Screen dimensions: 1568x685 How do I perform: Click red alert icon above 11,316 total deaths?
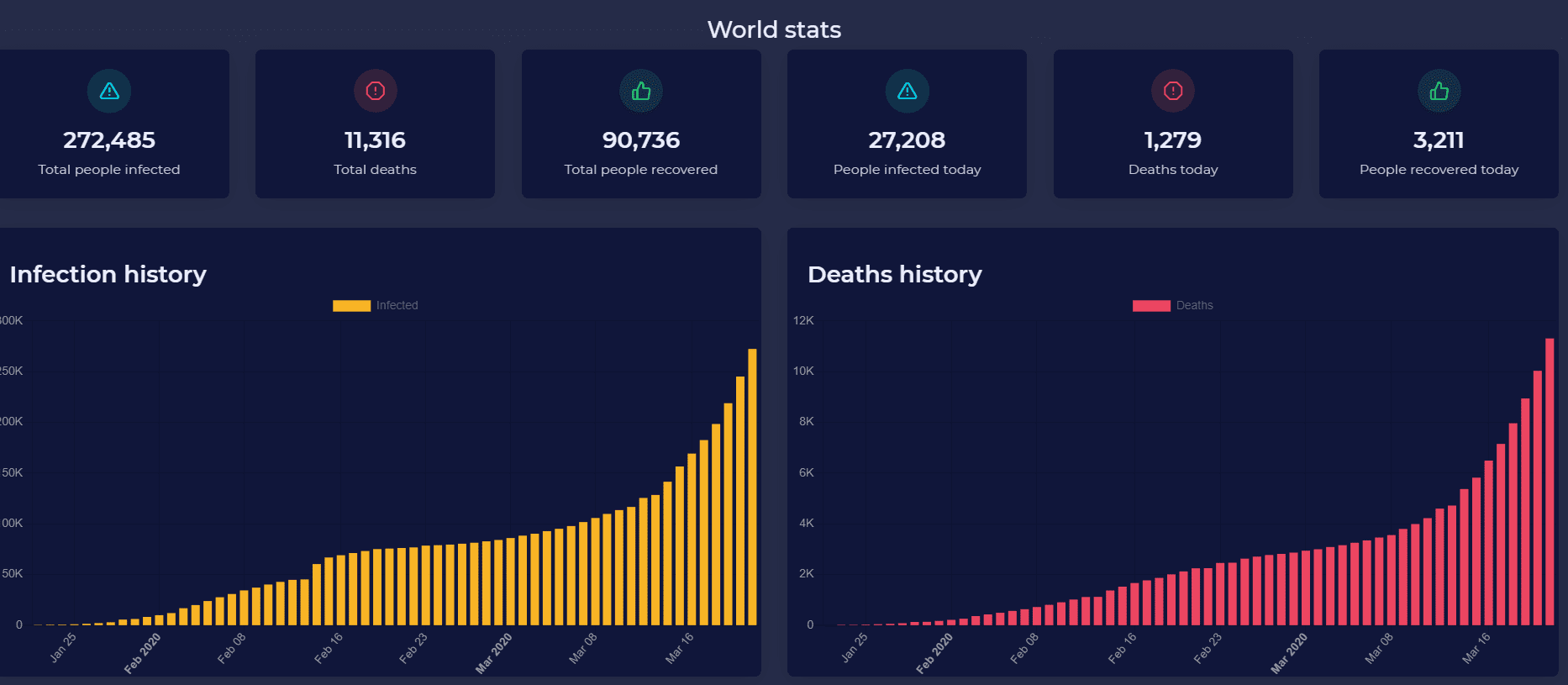pyautogui.click(x=376, y=91)
